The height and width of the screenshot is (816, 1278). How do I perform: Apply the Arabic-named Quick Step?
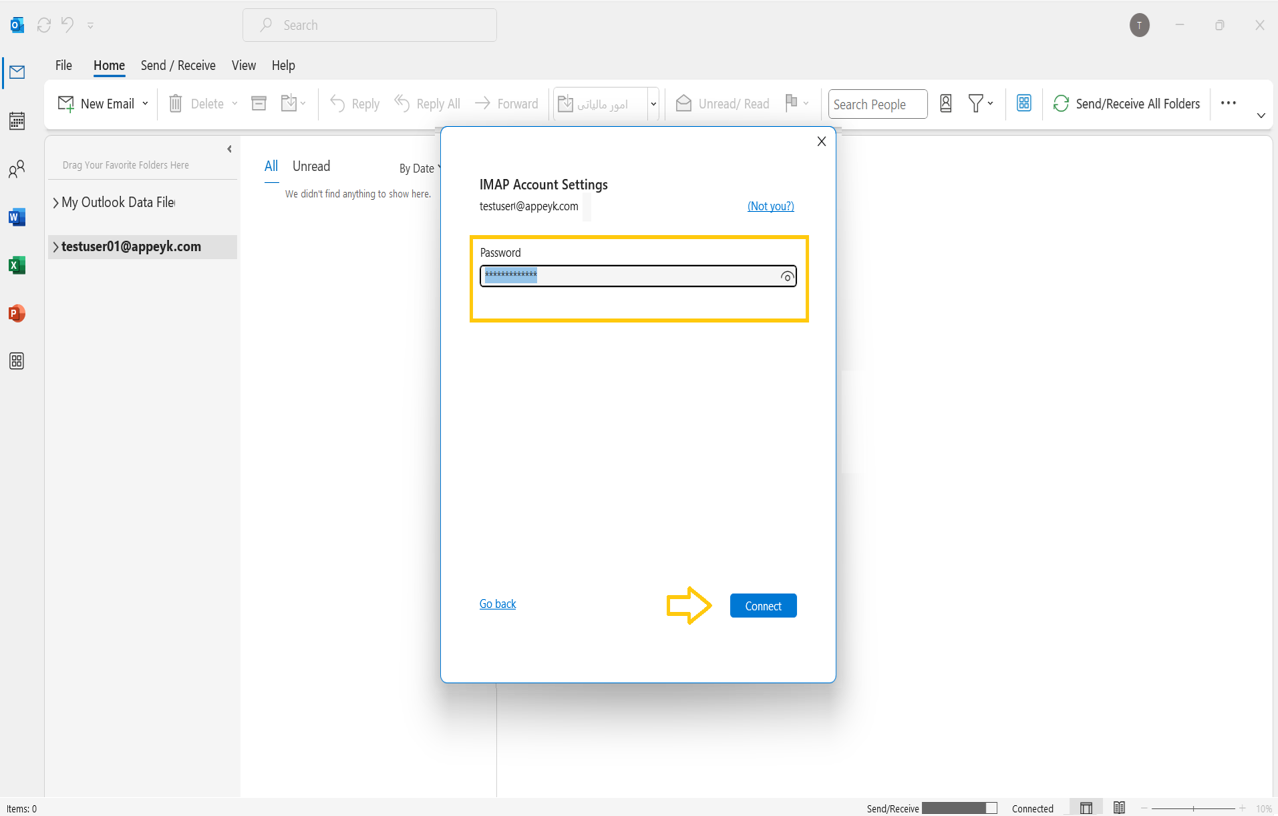click(600, 104)
